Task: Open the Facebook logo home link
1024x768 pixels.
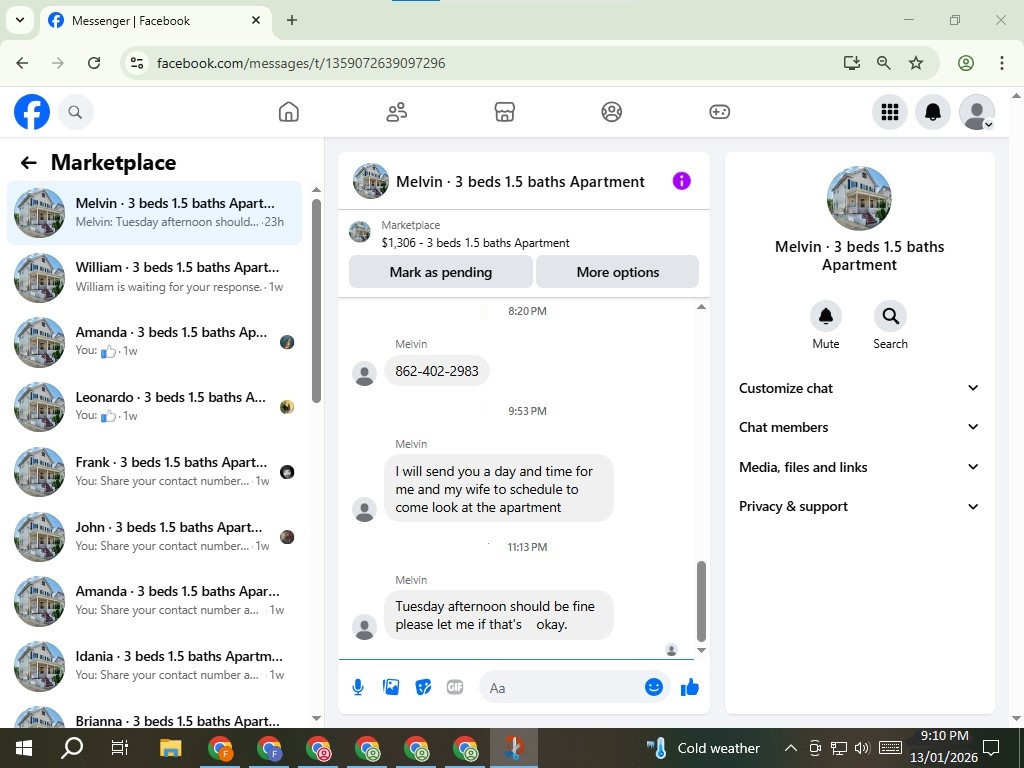Action: (x=32, y=112)
